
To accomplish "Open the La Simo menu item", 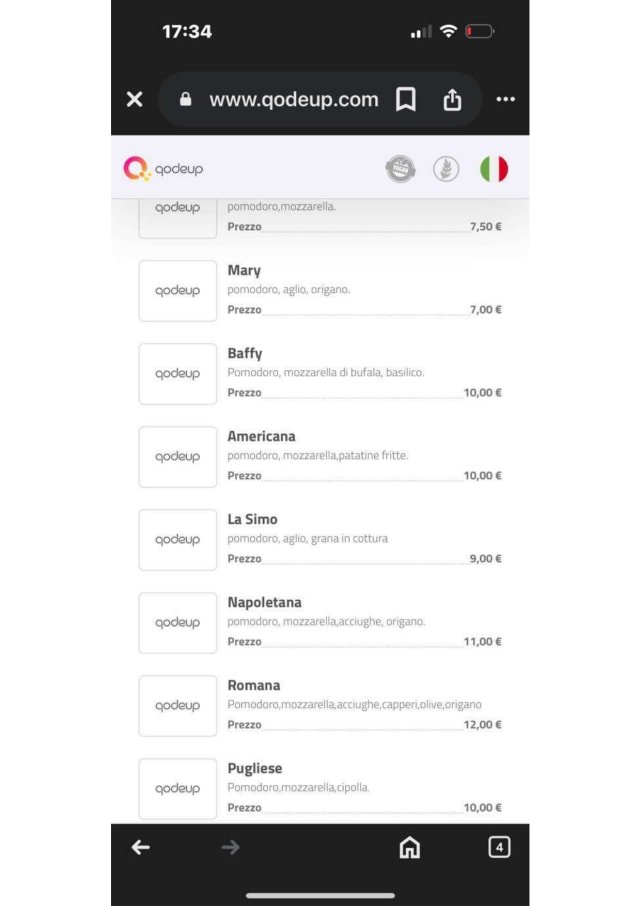I will point(252,519).
